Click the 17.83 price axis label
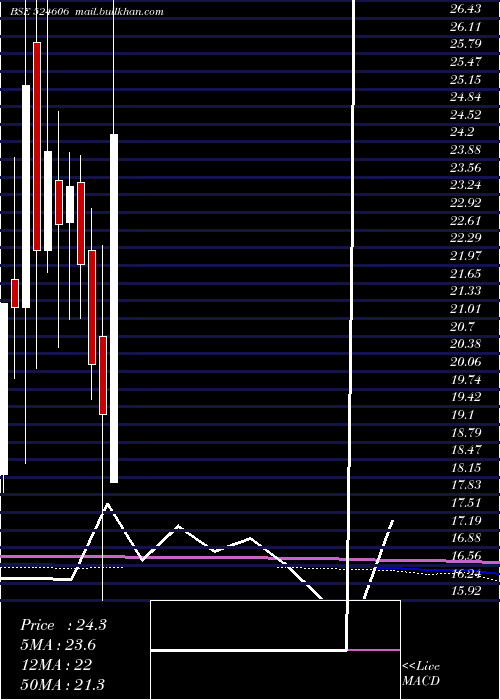The image size is (500, 700). pyautogui.click(x=465, y=485)
